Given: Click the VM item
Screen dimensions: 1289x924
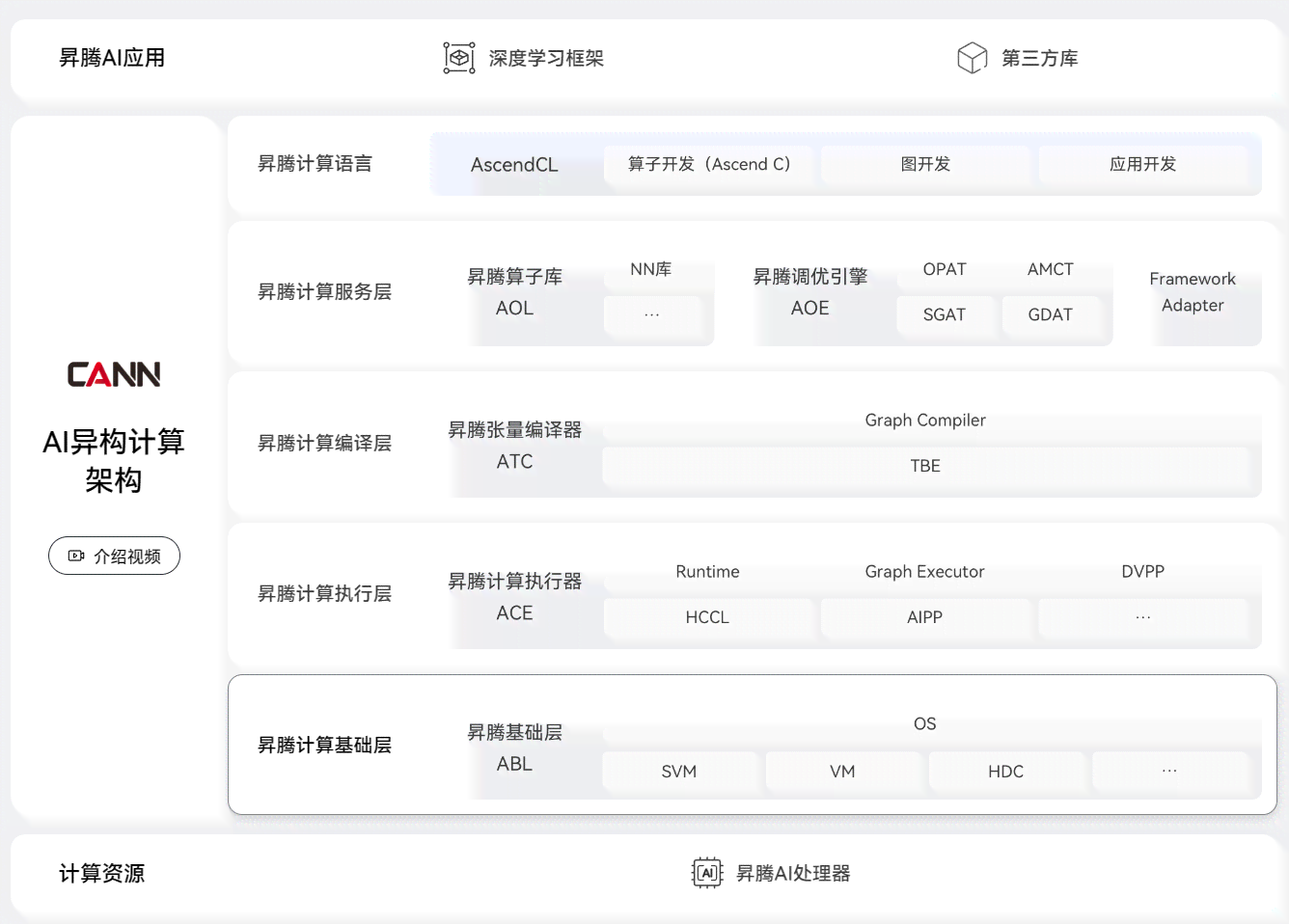Looking at the screenshot, I should pyautogui.click(x=842, y=772).
